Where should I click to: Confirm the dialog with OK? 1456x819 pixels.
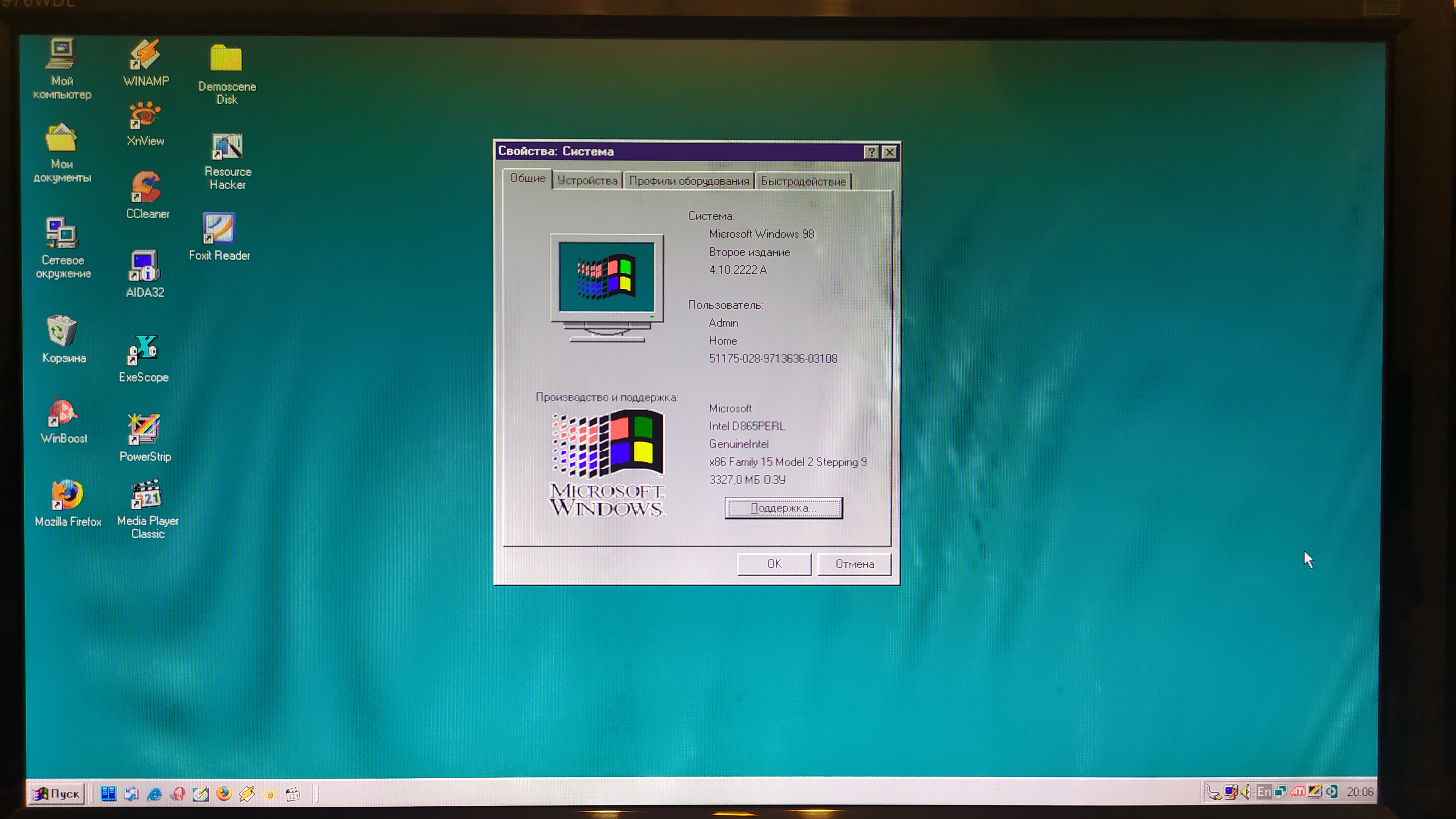tap(774, 563)
